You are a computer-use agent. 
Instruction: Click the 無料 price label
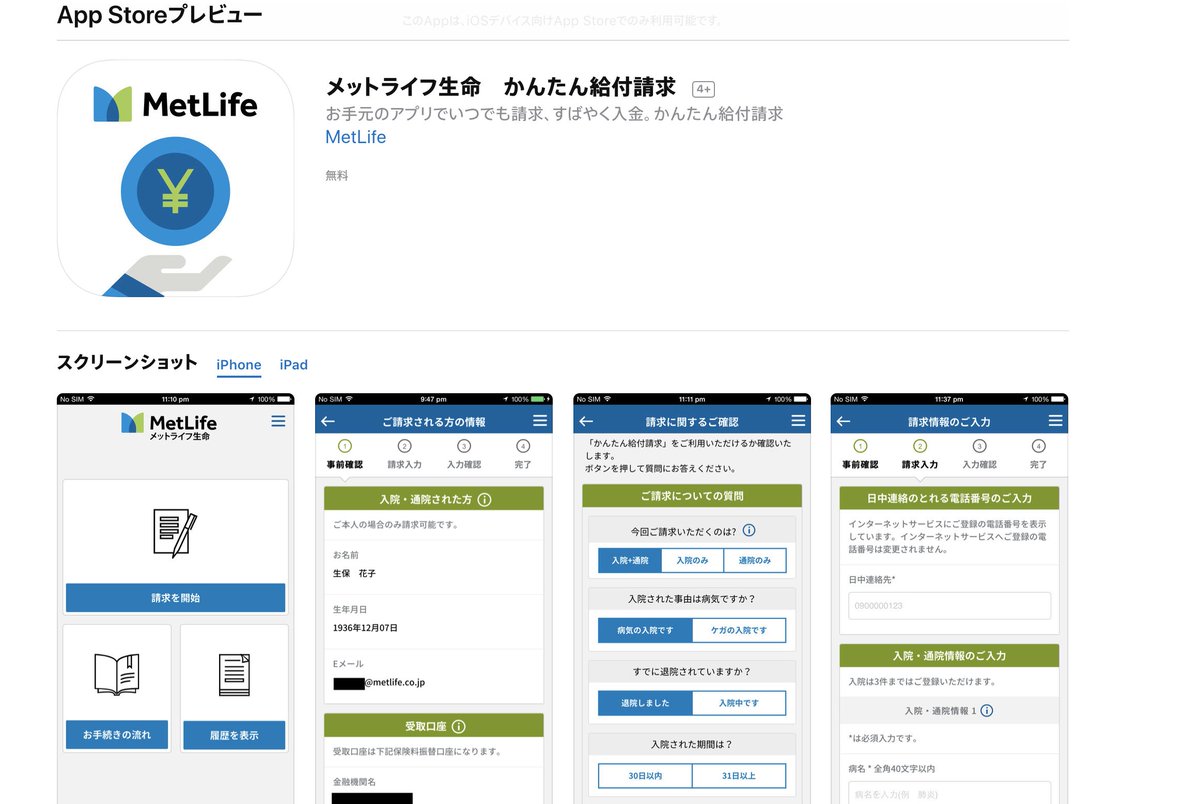click(337, 175)
